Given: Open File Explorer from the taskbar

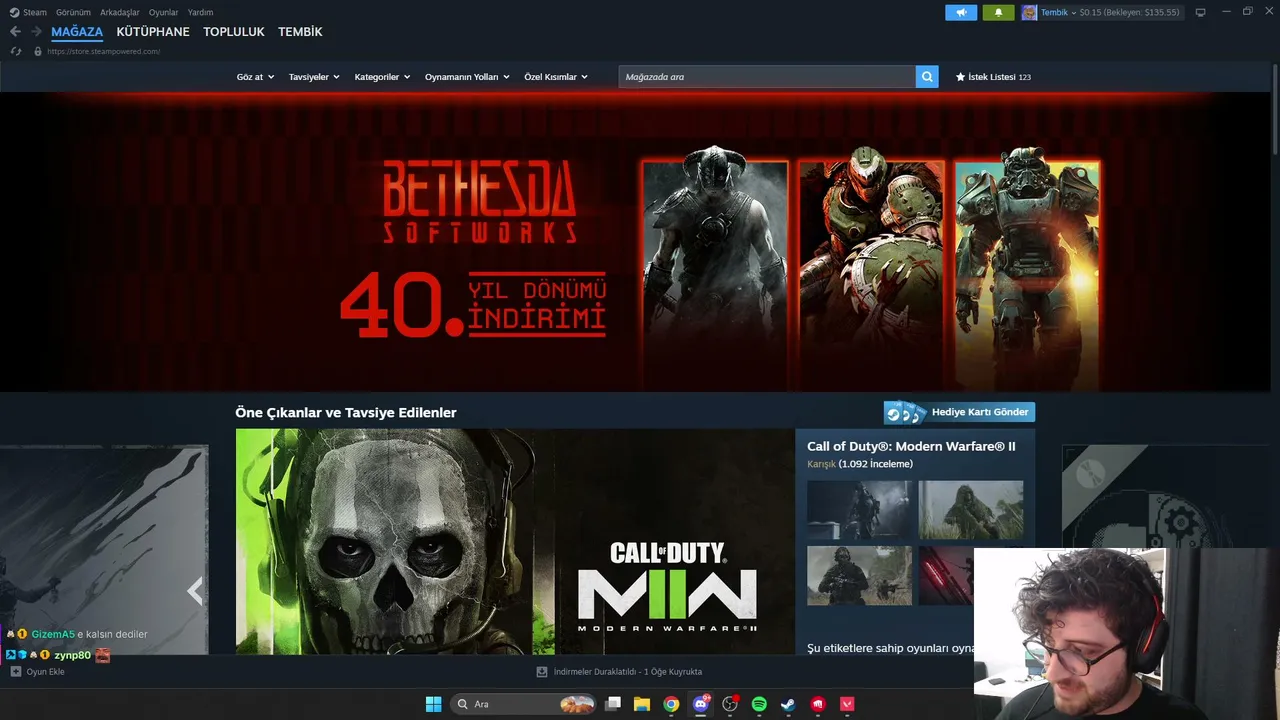Looking at the screenshot, I should click(642, 704).
